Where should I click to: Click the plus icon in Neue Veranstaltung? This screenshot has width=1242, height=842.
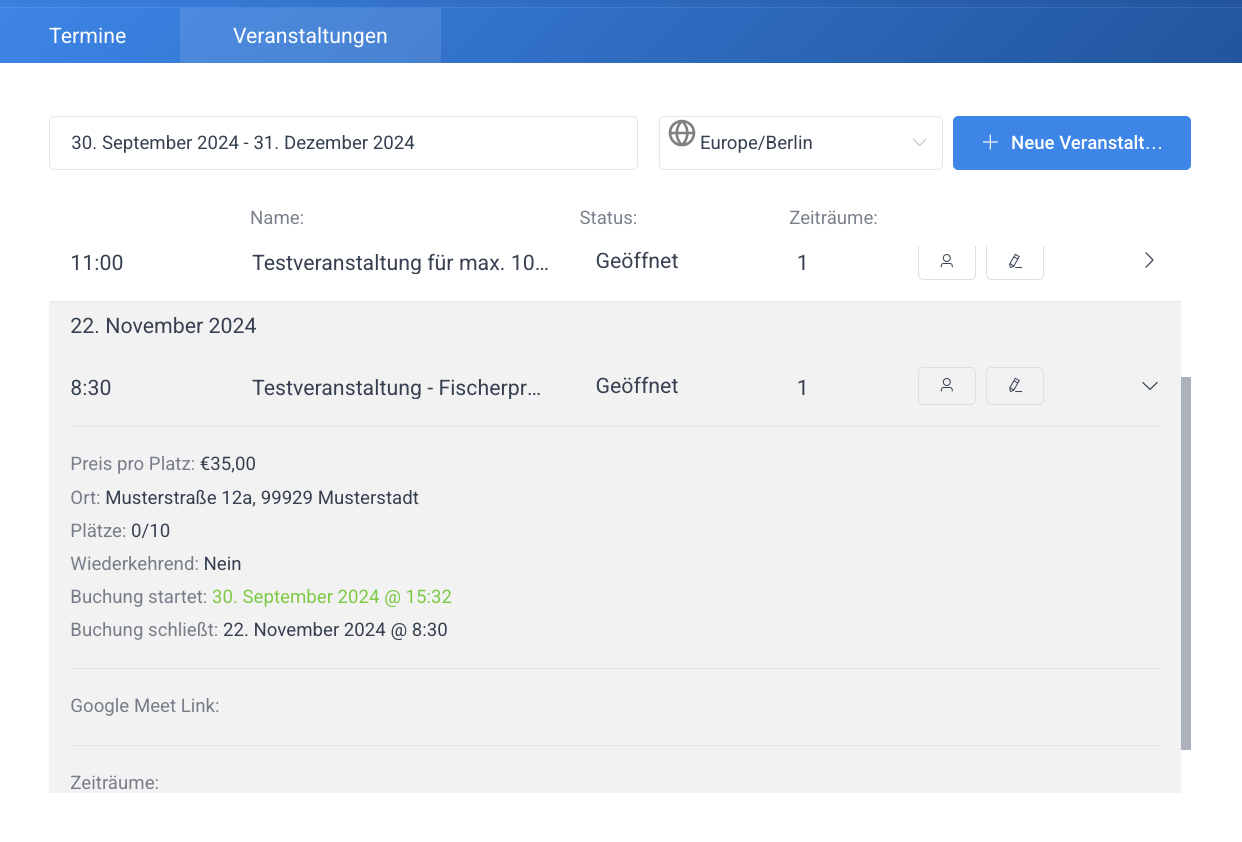[990, 143]
